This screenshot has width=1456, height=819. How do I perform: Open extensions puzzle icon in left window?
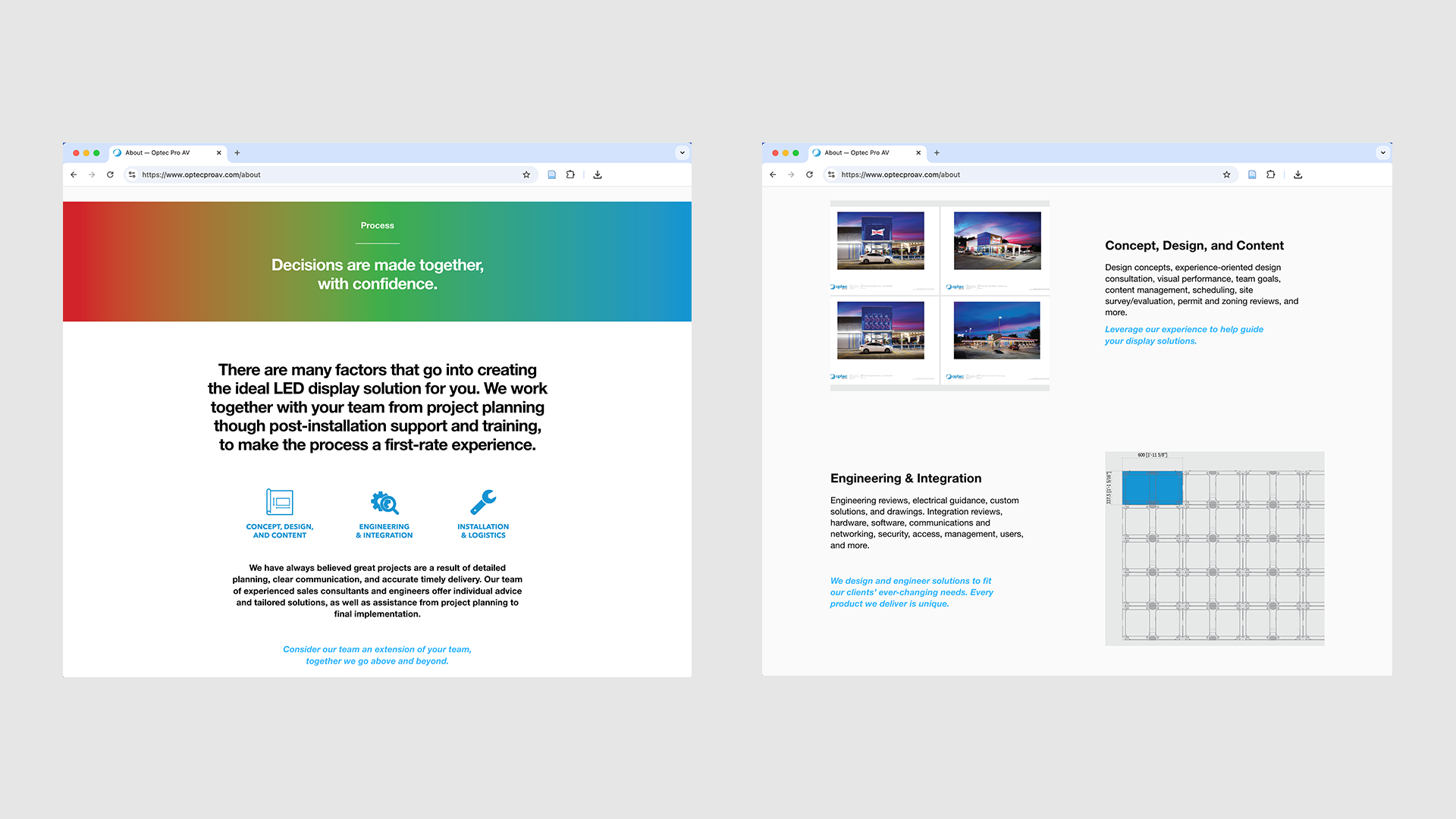pos(570,174)
